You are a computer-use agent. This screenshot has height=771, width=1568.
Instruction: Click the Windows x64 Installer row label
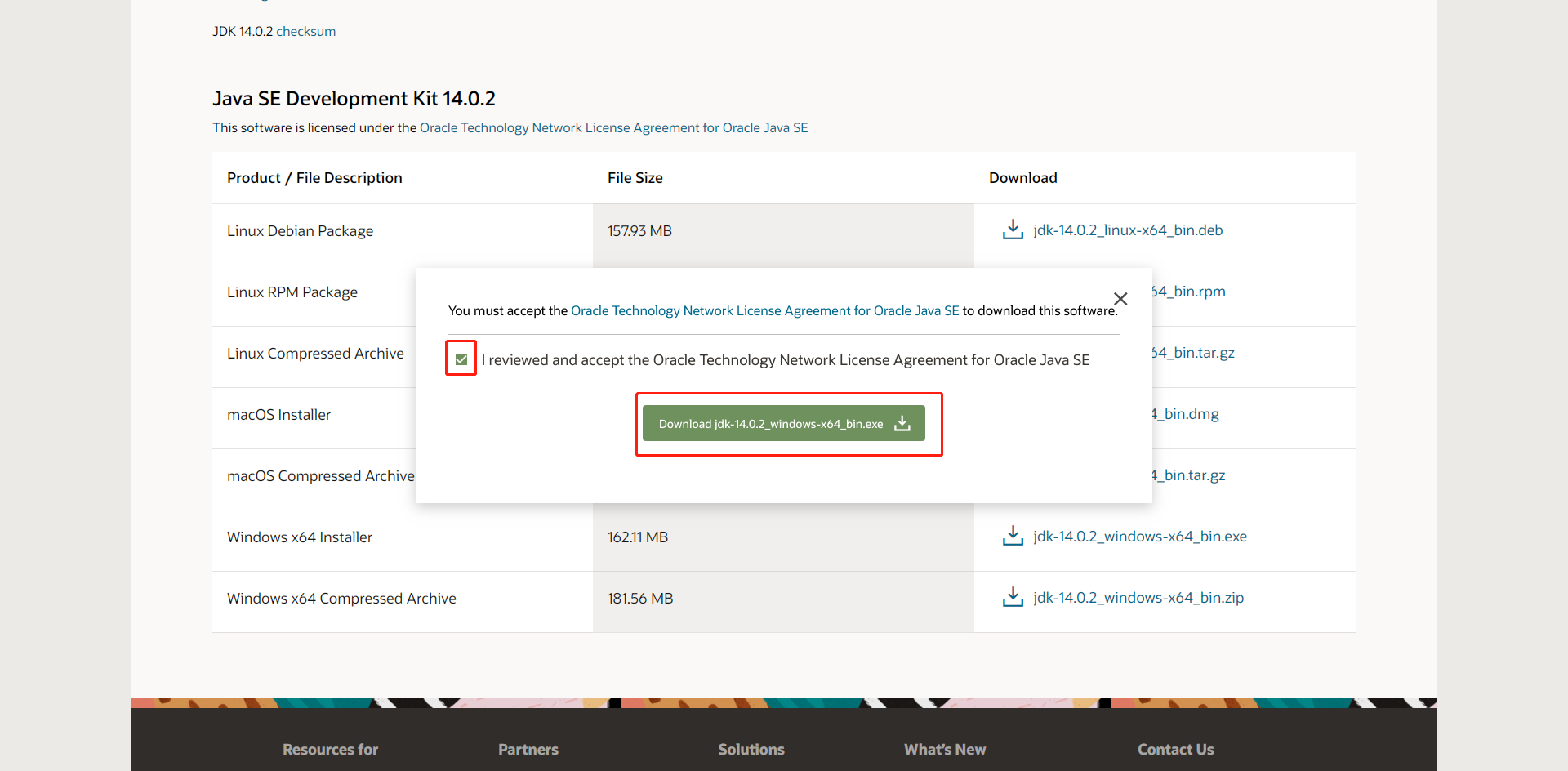click(x=300, y=537)
